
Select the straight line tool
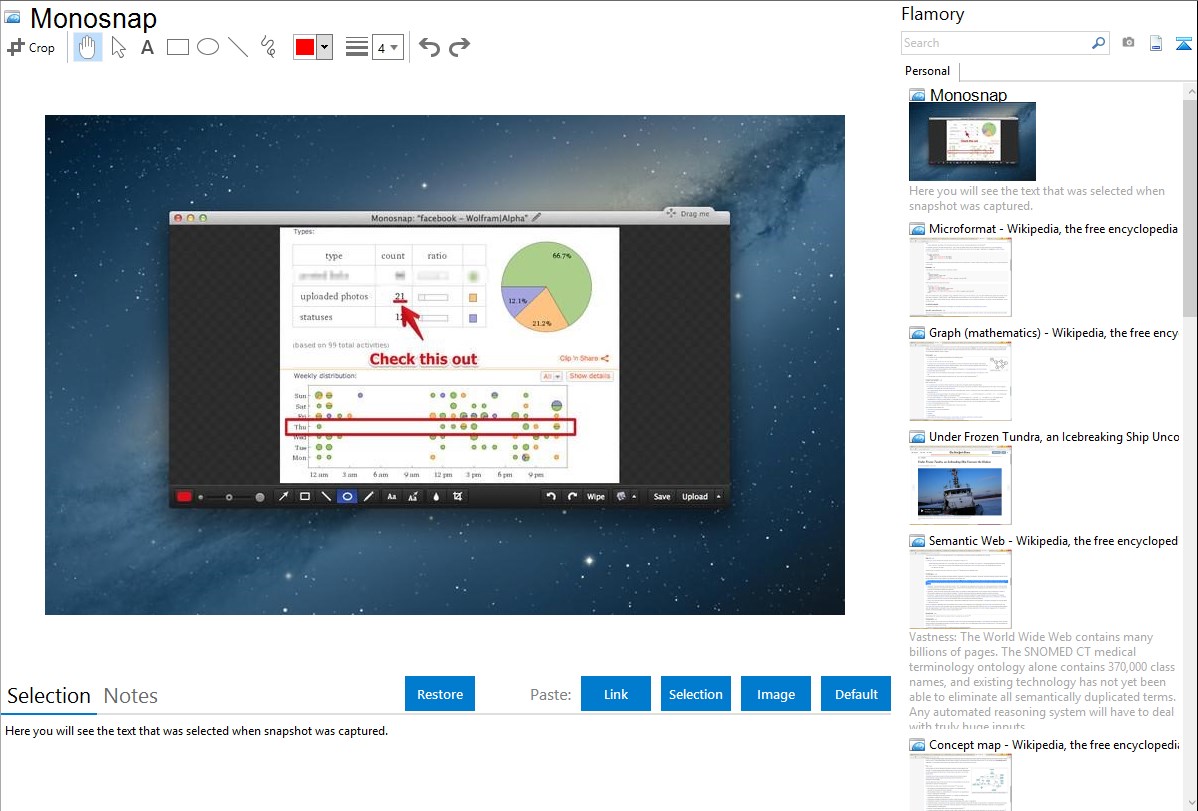point(238,47)
